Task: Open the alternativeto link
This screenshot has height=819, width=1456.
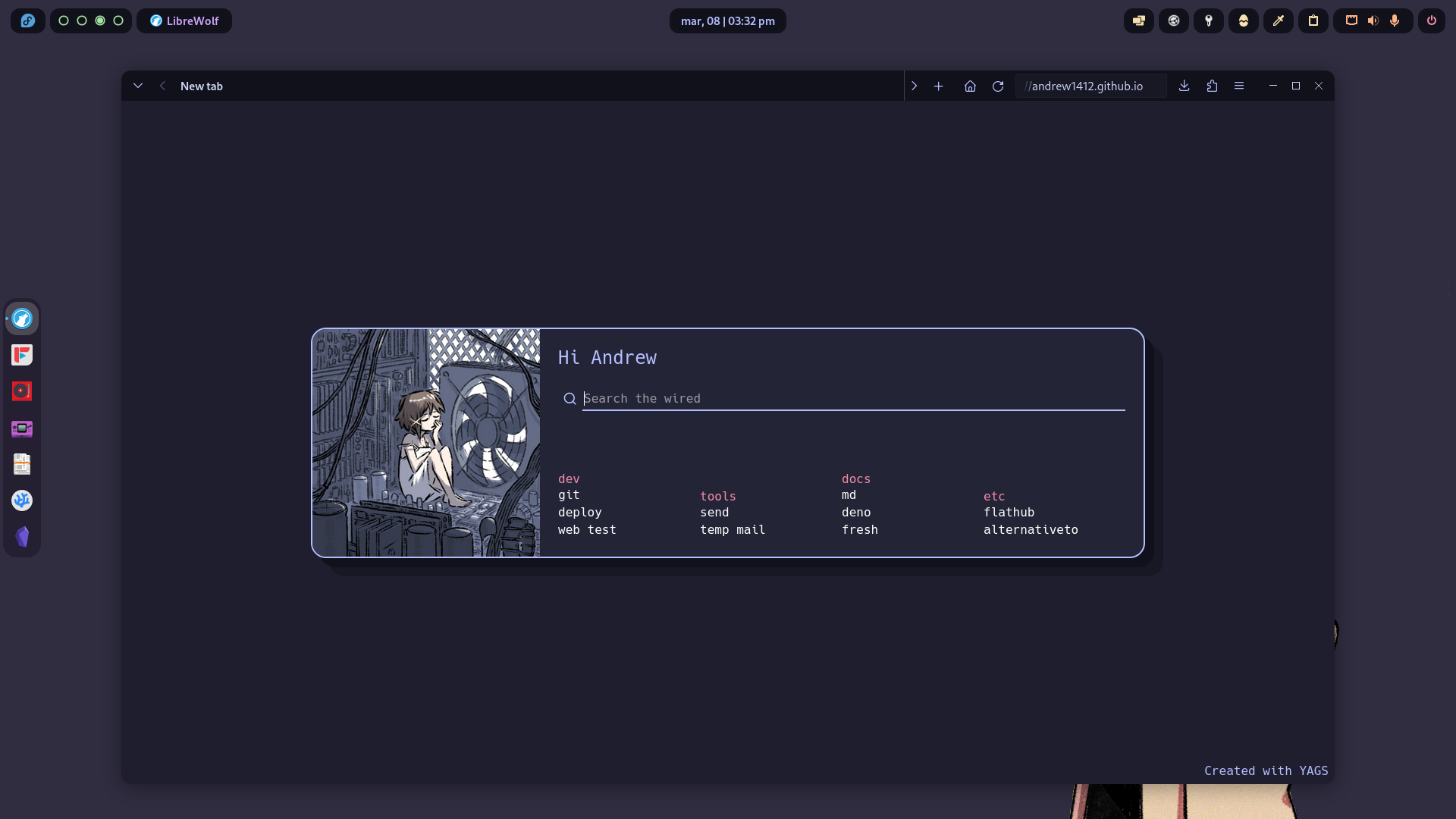Action: [1031, 530]
